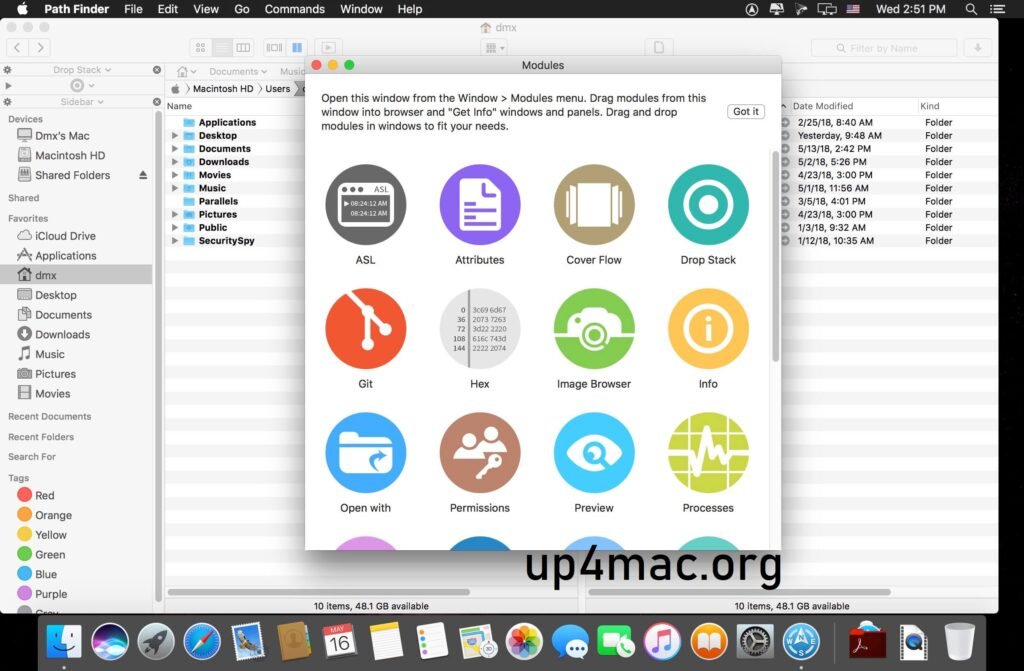Open the Go menu in menu bar
Viewport: 1024px width, 671px height.
click(242, 9)
